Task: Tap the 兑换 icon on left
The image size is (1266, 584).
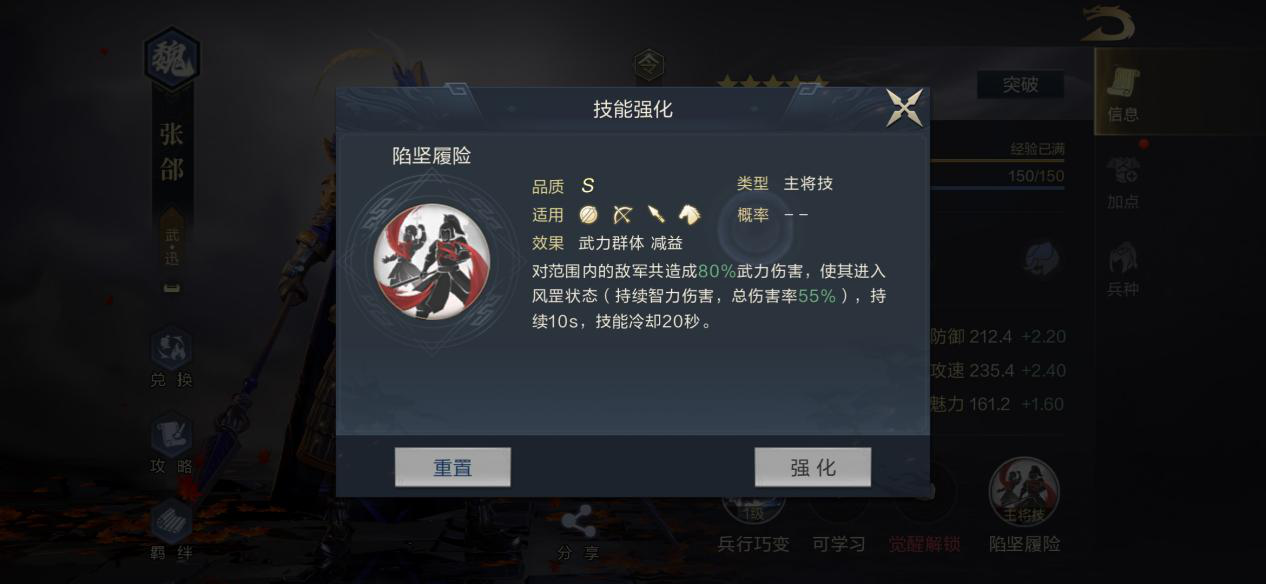Action: pos(171,358)
